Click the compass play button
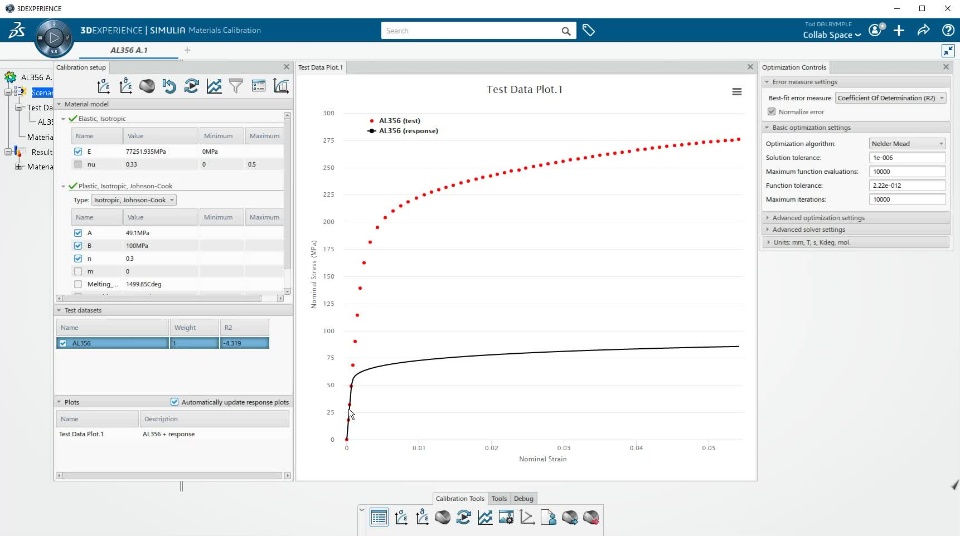This screenshot has width=960, height=536. point(54,38)
